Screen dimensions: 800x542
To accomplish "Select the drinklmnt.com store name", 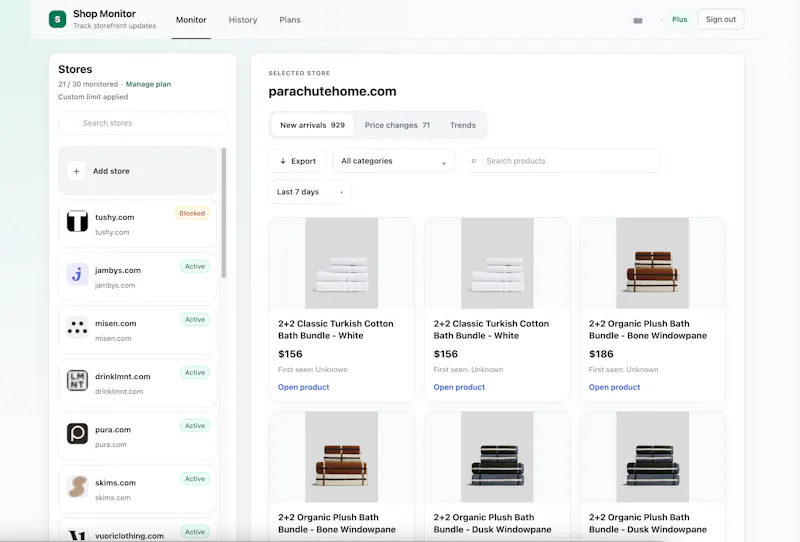I will 123,377.
